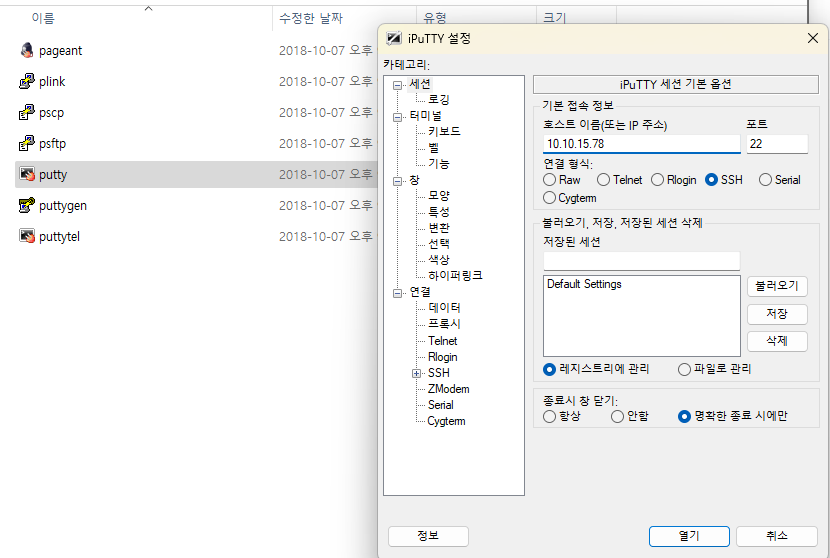The image size is (830, 558).
Task: Open the 로깅 category
Action: coord(439,100)
